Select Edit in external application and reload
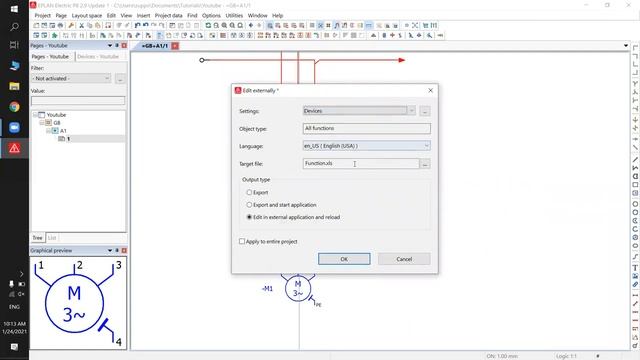Screen dimensions: 640x360 pos(249,217)
